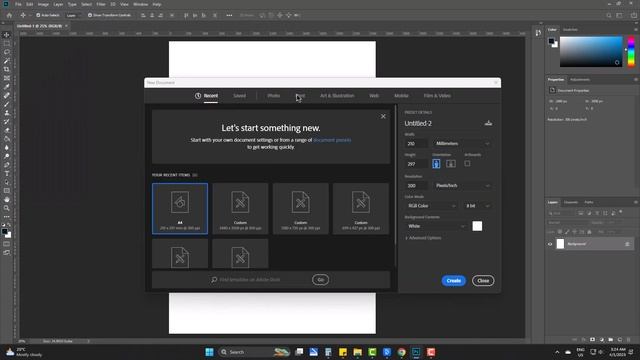Enable the Artboards checkbox
640x360 pixels.
(x=467, y=163)
